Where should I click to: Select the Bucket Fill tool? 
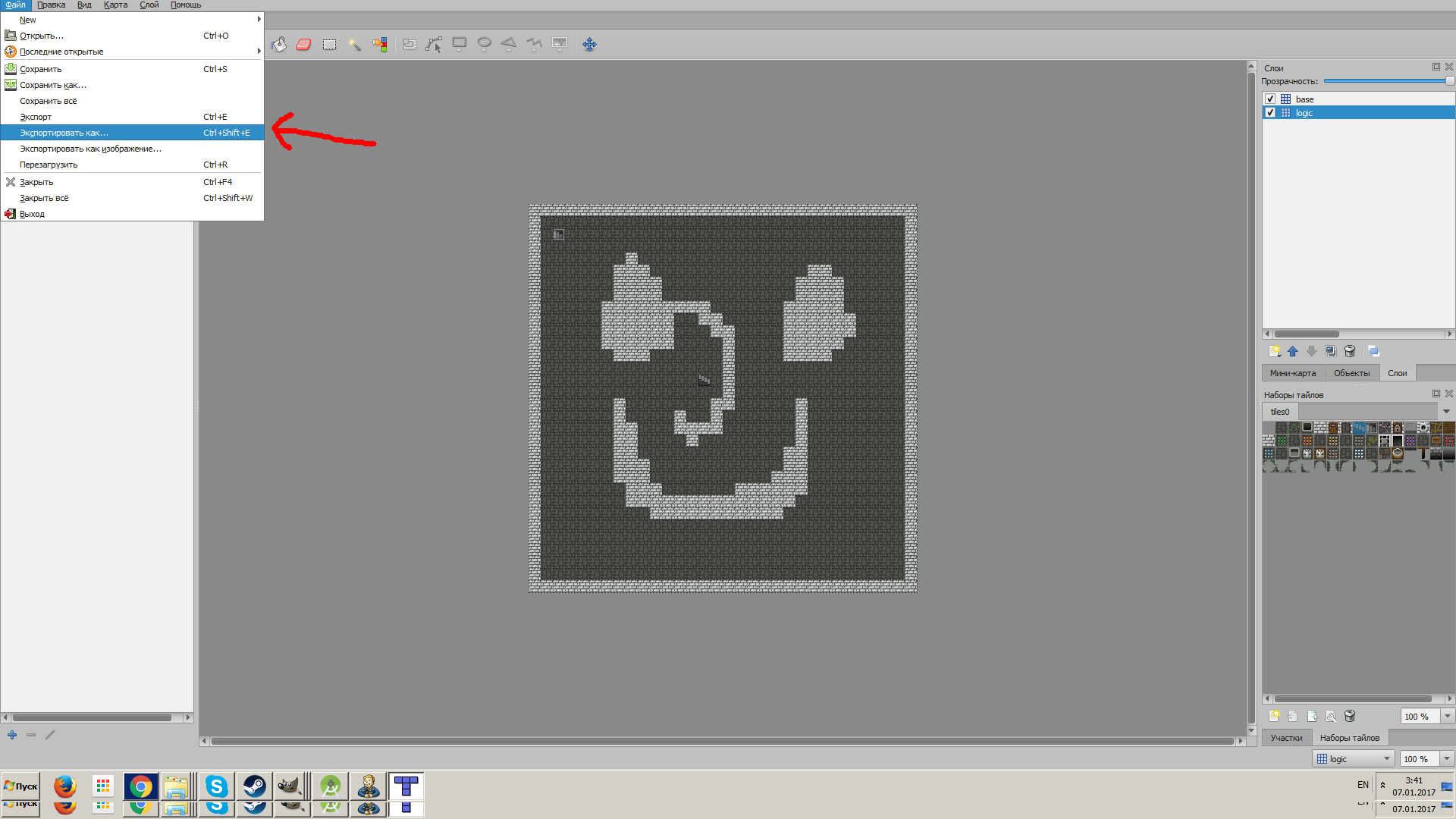(x=279, y=45)
